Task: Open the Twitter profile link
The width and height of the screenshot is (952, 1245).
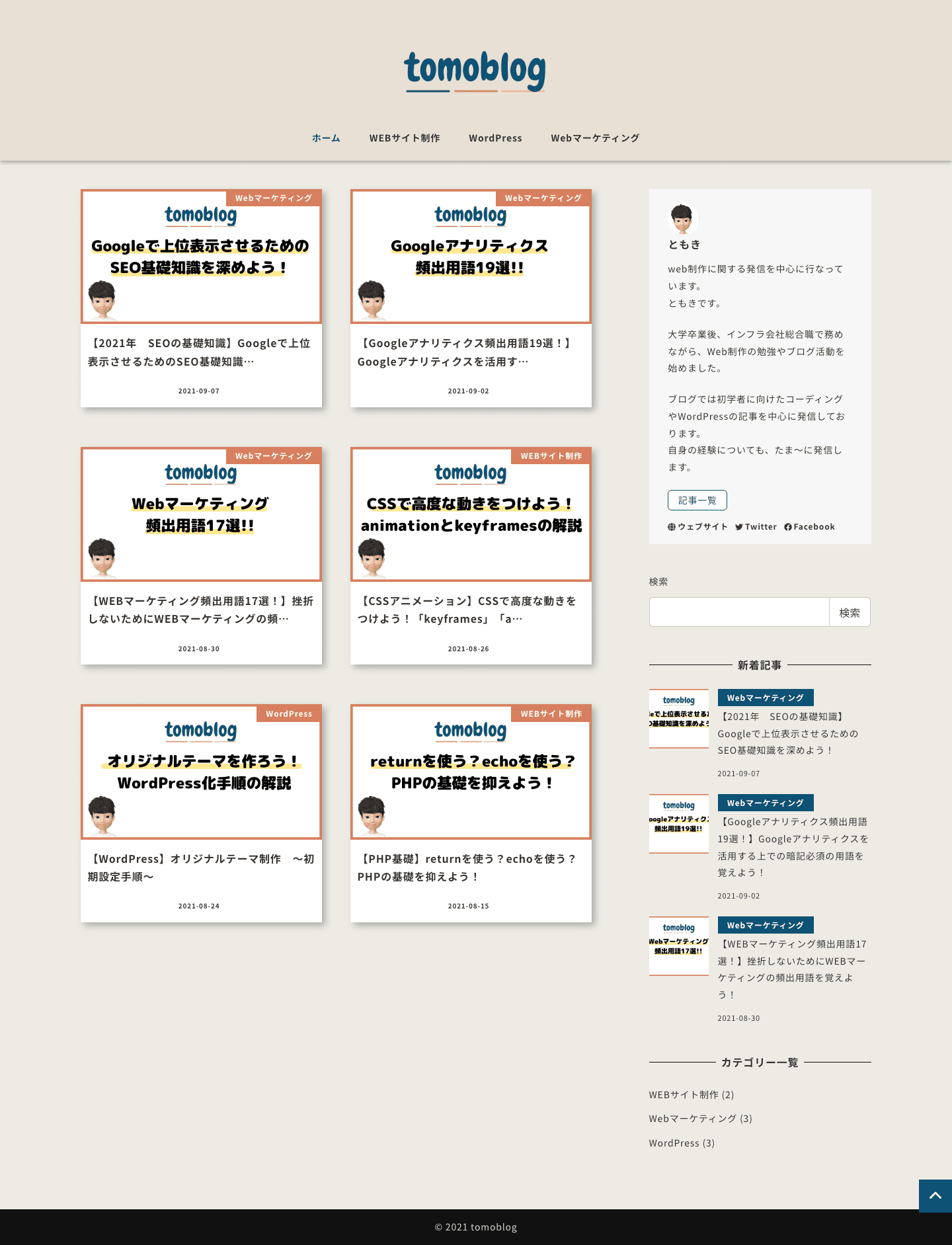Action: [756, 527]
